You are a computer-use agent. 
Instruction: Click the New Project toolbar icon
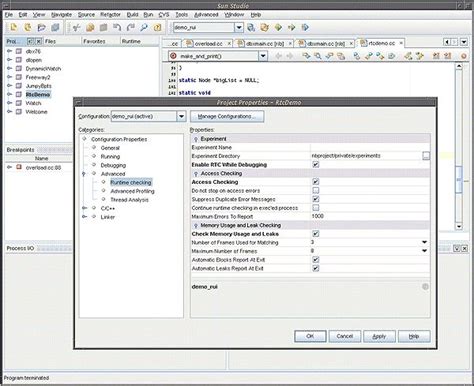pyautogui.click(x=28, y=27)
